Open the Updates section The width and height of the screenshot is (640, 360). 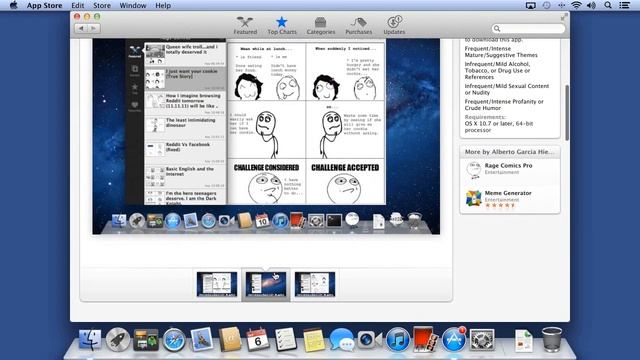click(394, 26)
